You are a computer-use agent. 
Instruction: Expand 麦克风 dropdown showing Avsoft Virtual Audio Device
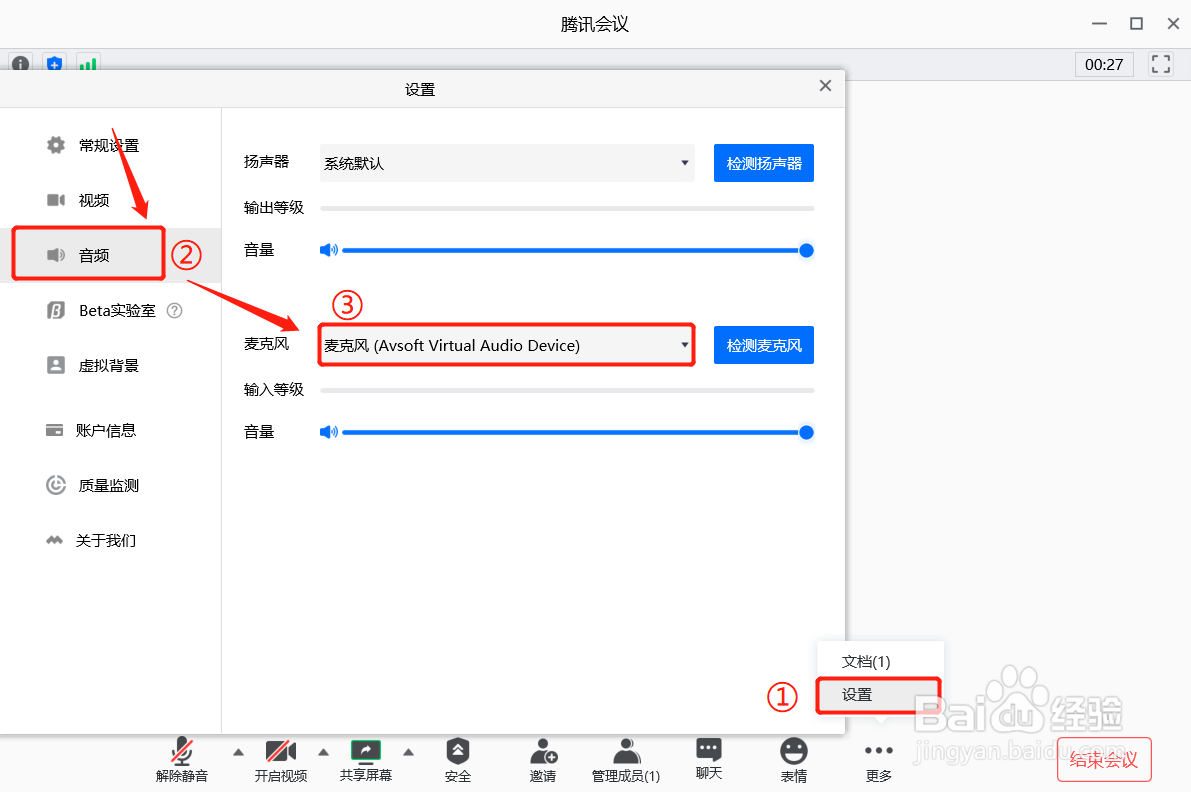coord(507,346)
